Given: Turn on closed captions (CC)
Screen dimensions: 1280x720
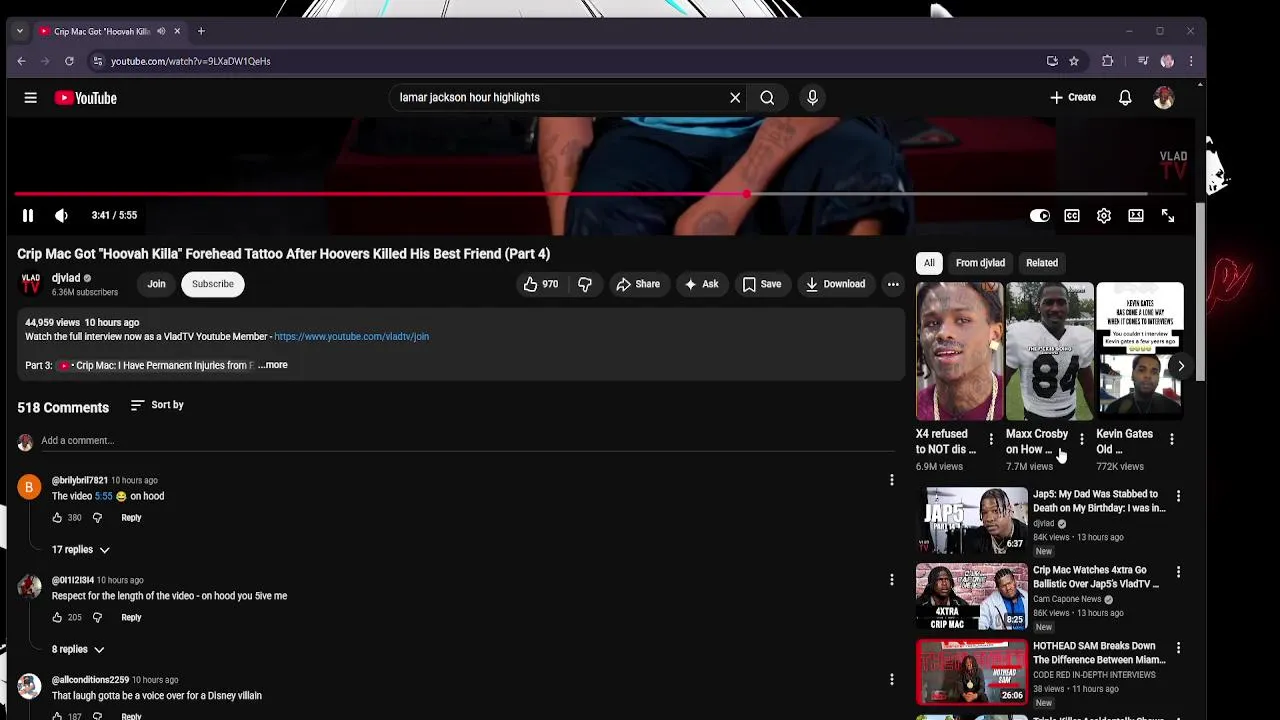Looking at the screenshot, I should pos(1072,216).
